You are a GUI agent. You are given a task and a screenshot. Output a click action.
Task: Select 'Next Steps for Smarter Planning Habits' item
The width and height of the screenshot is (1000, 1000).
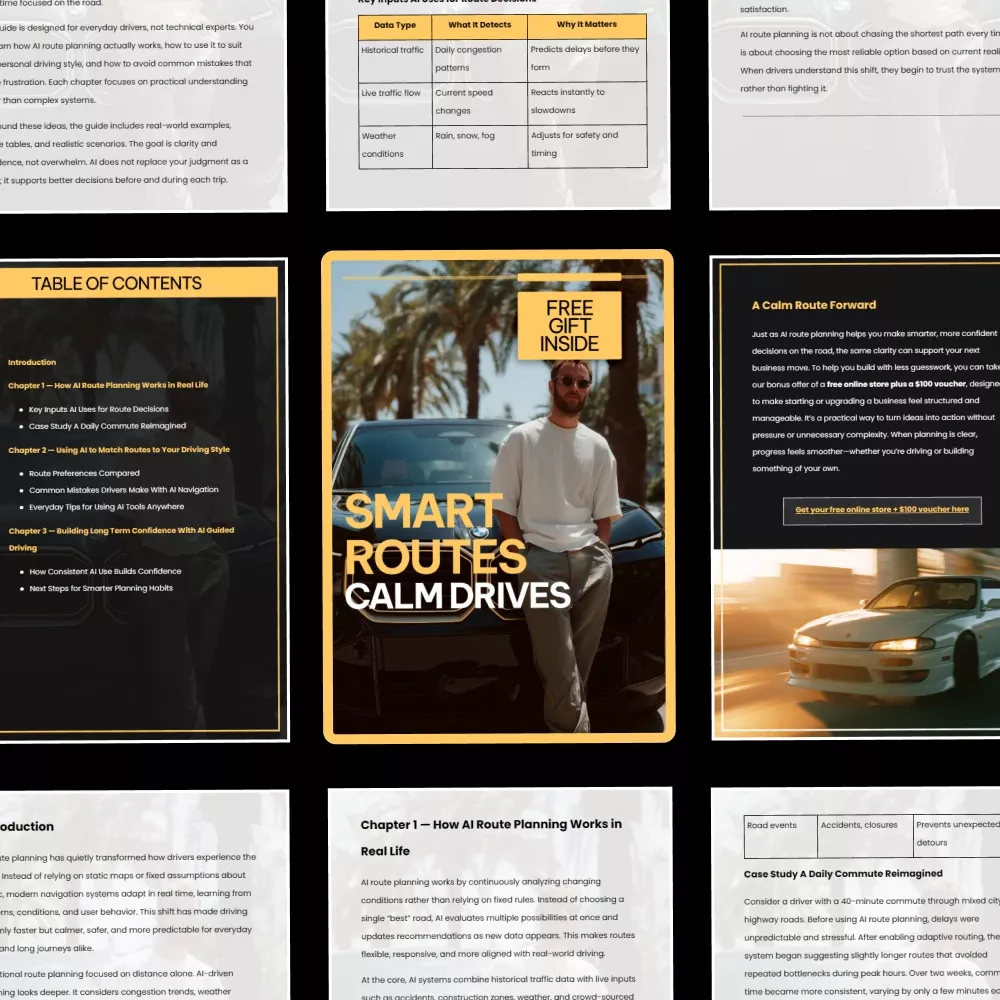coord(101,588)
